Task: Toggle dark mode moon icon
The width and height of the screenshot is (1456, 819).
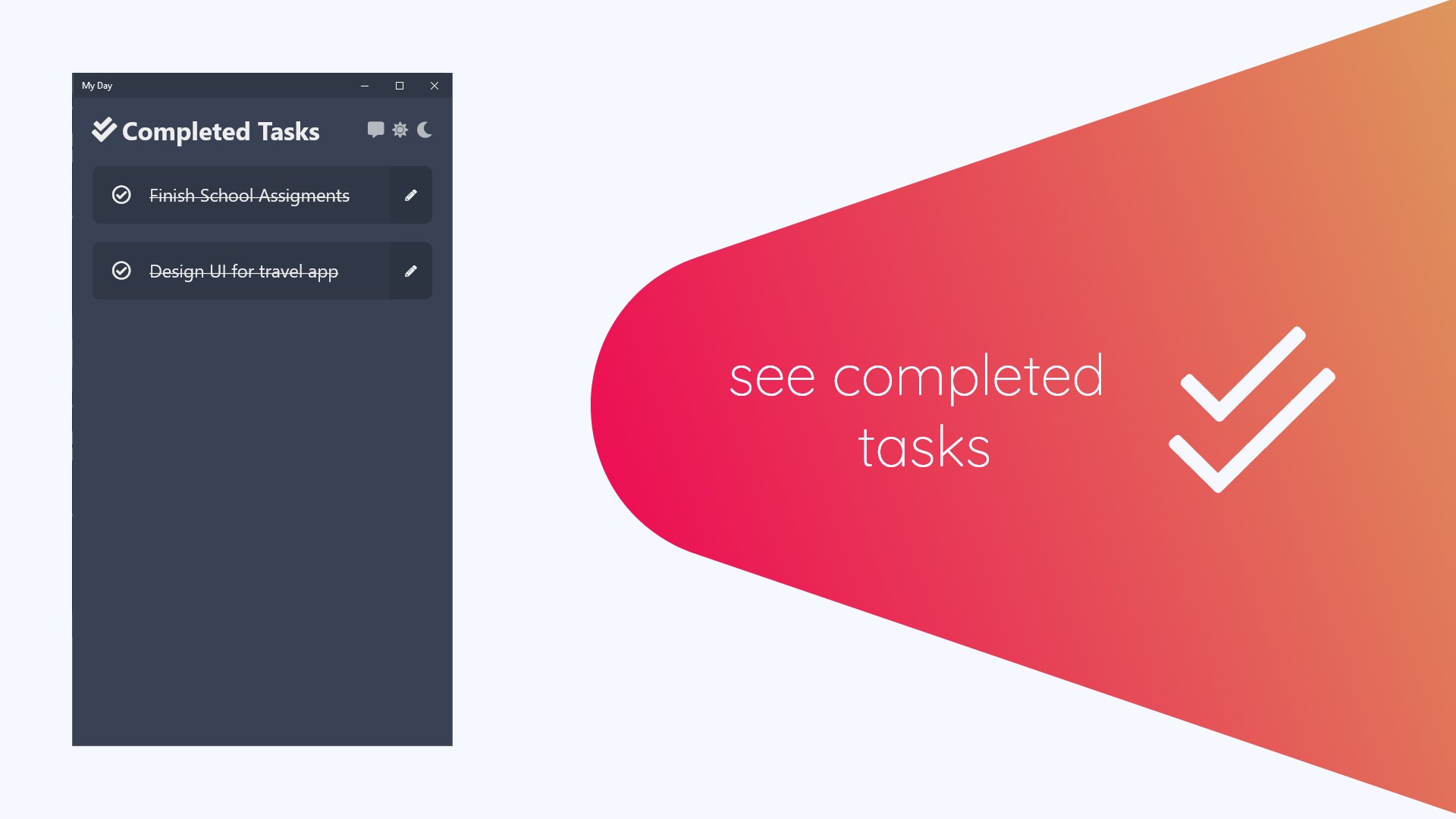Action: 425,129
